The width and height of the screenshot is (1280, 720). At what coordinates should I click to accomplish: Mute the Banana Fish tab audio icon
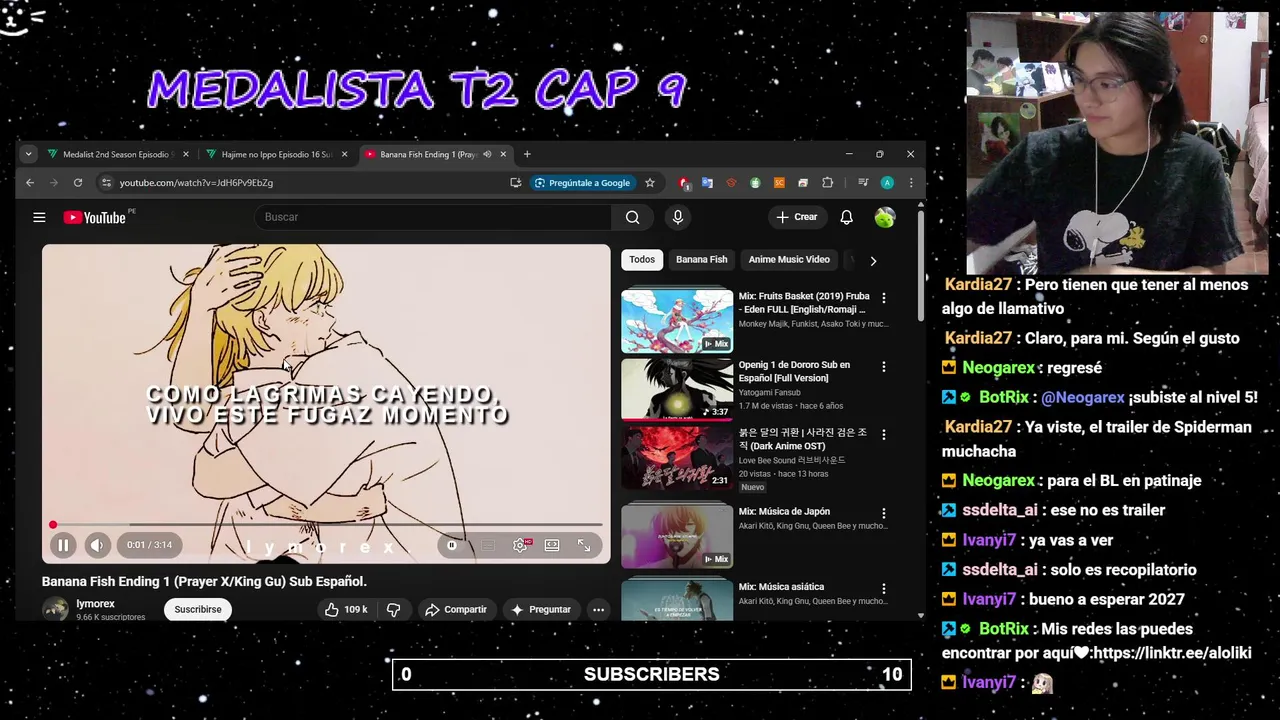point(487,154)
